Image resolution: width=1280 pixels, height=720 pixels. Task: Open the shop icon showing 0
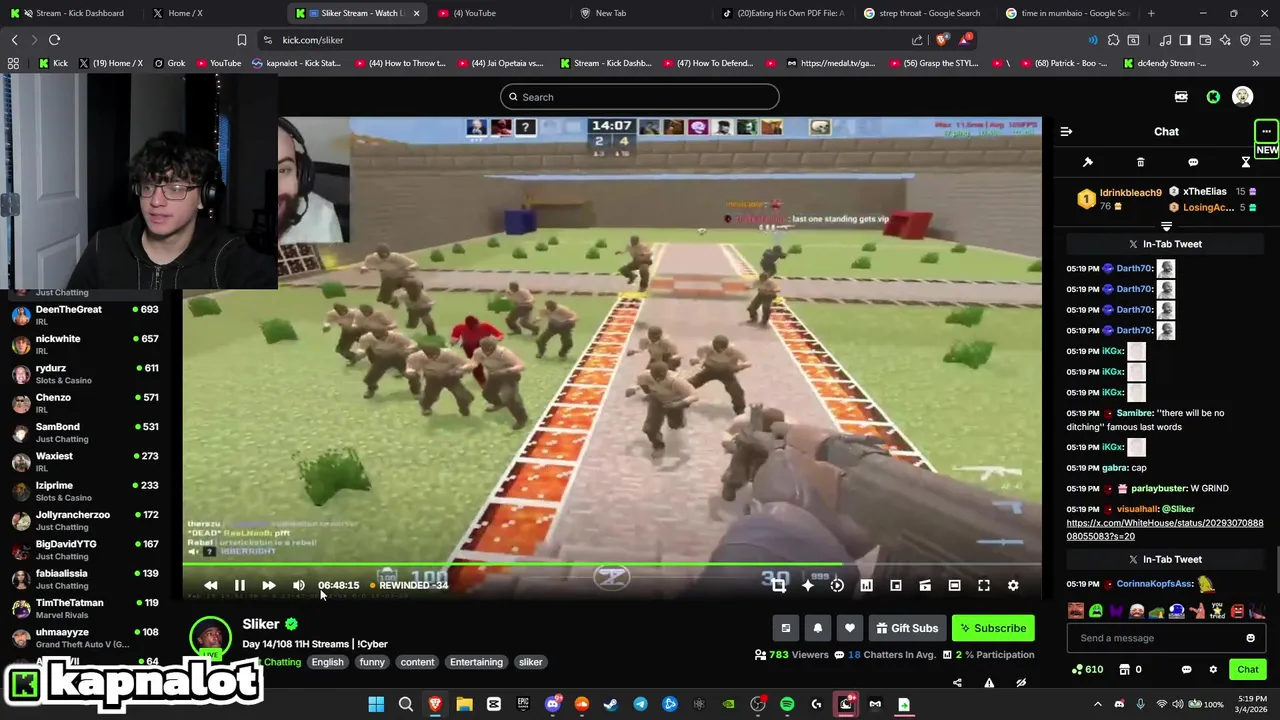point(1130,669)
